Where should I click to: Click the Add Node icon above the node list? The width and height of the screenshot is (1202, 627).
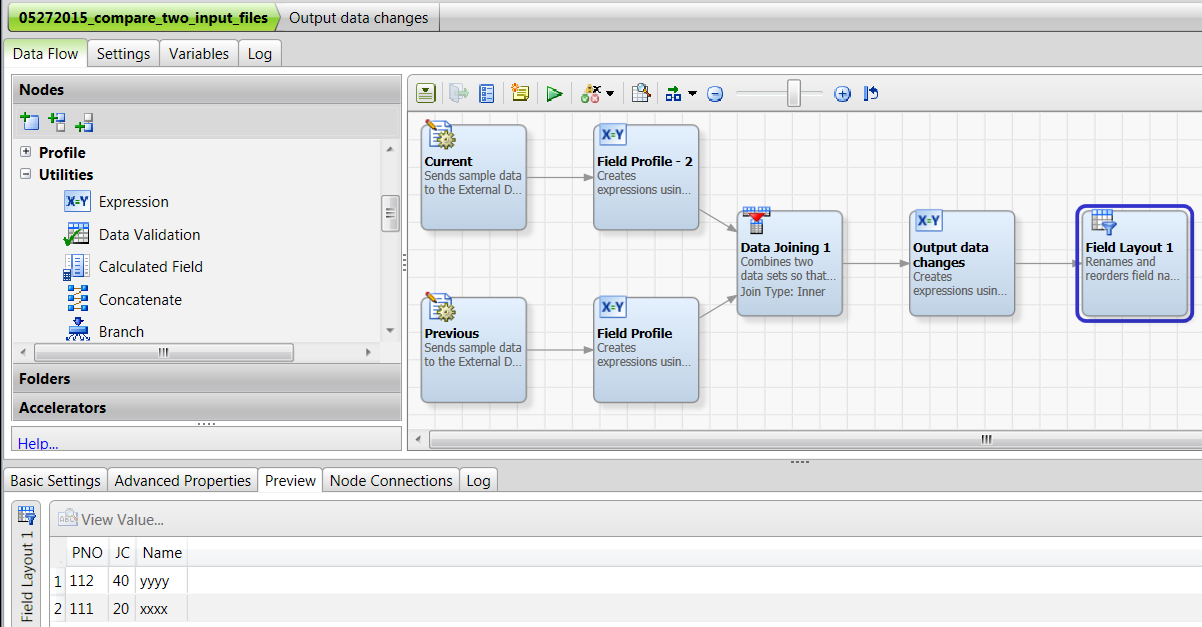[29, 121]
